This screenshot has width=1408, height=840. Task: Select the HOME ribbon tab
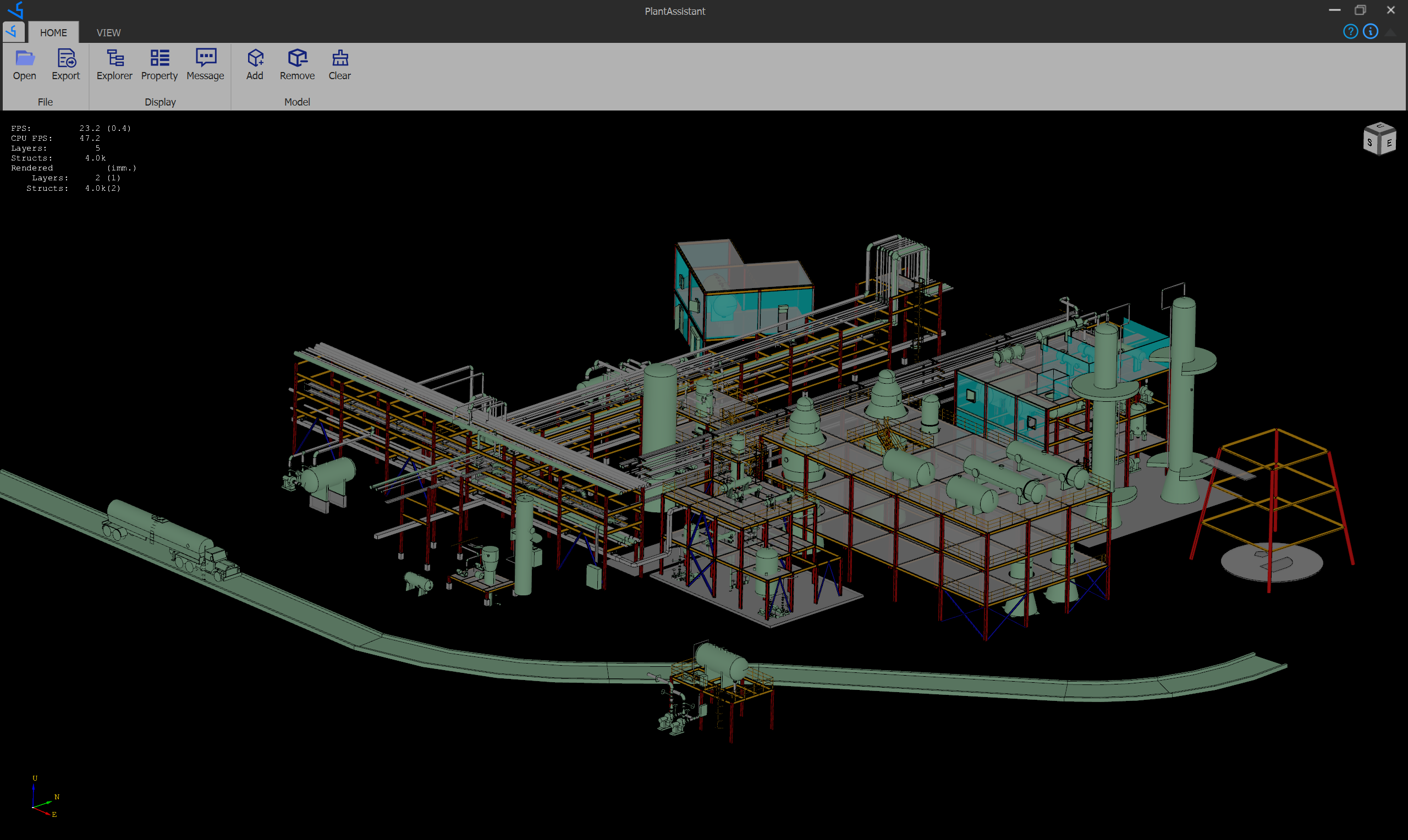click(x=53, y=33)
